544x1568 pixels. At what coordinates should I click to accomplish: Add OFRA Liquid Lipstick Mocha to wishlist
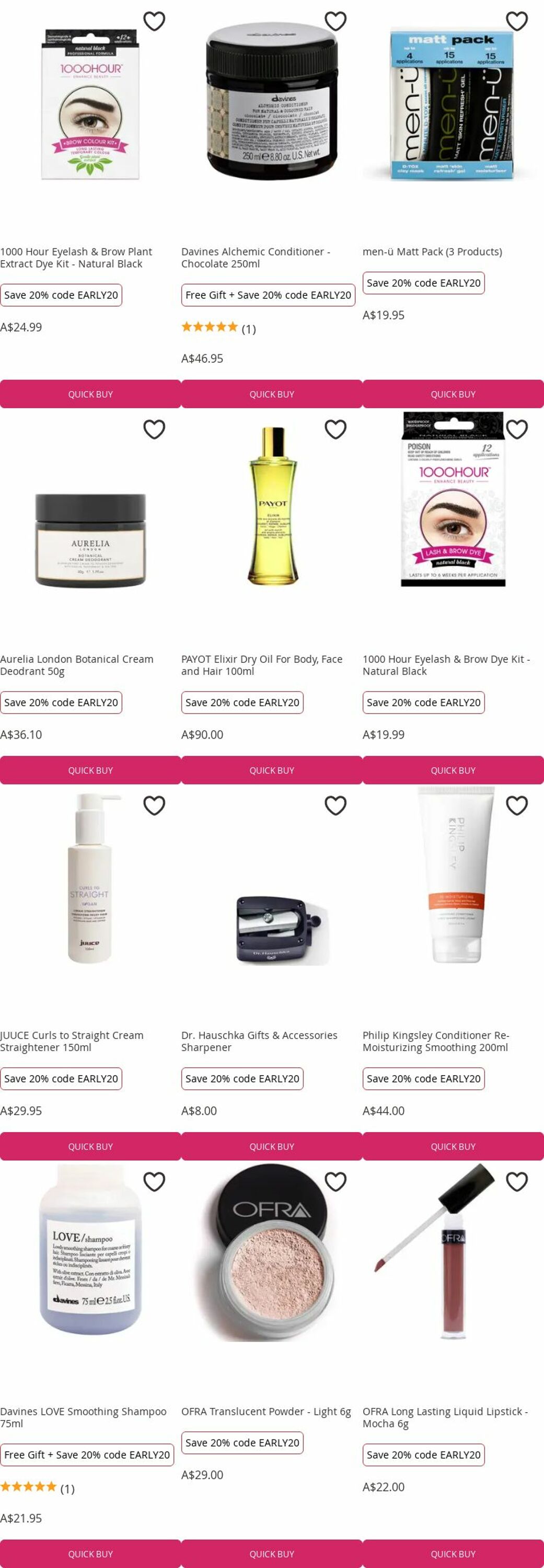517,1181
